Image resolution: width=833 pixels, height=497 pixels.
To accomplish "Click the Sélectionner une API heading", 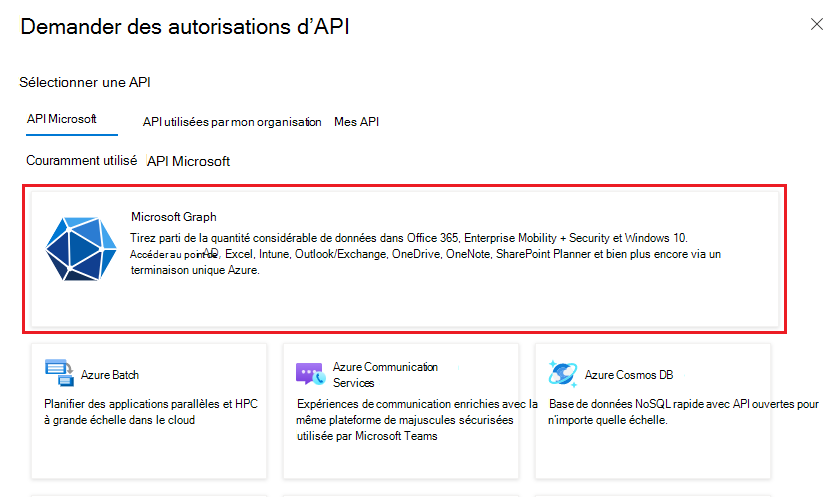I will point(85,82).
